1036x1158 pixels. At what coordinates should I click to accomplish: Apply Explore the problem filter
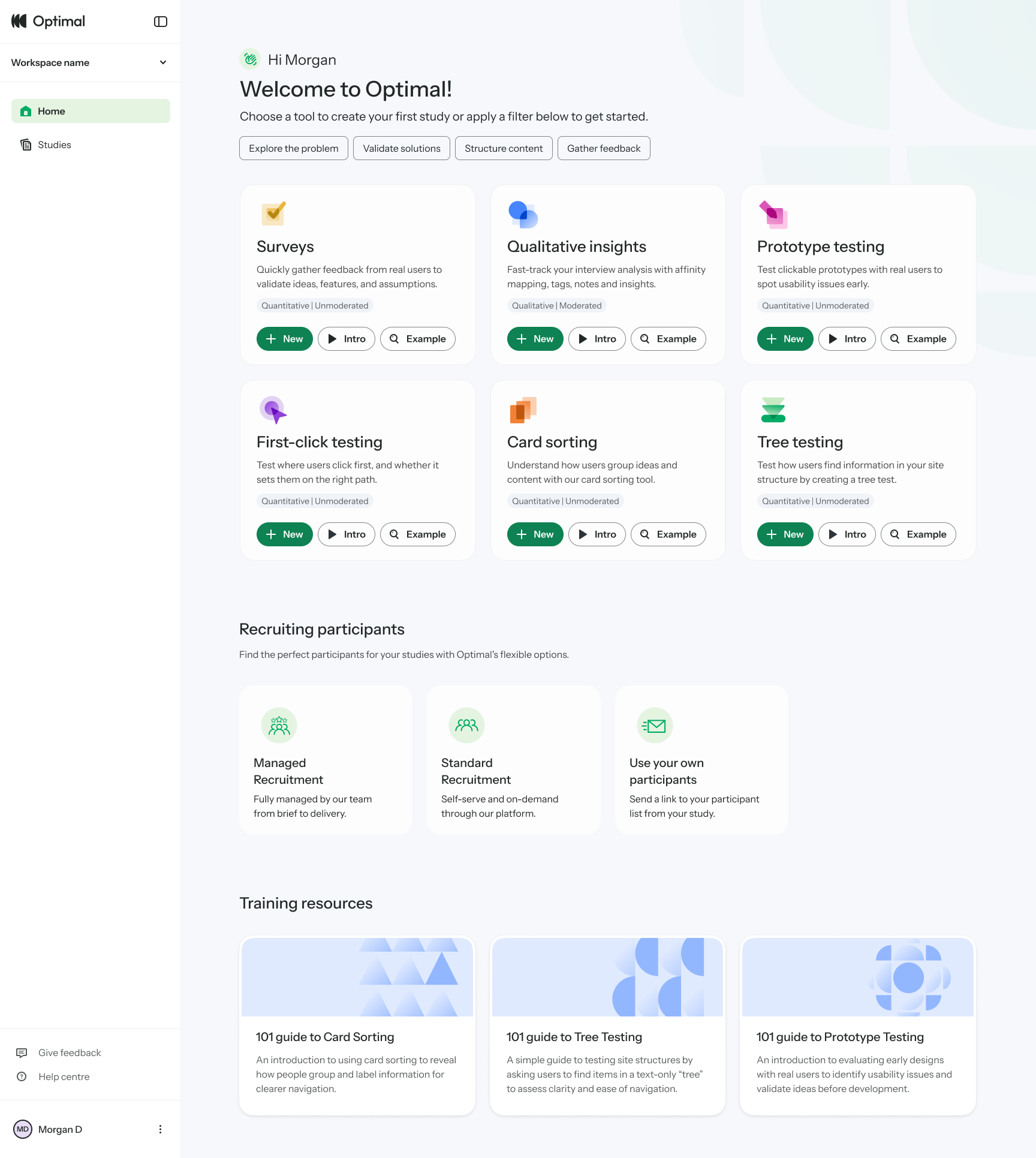pyautogui.click(x=294, y=148)
